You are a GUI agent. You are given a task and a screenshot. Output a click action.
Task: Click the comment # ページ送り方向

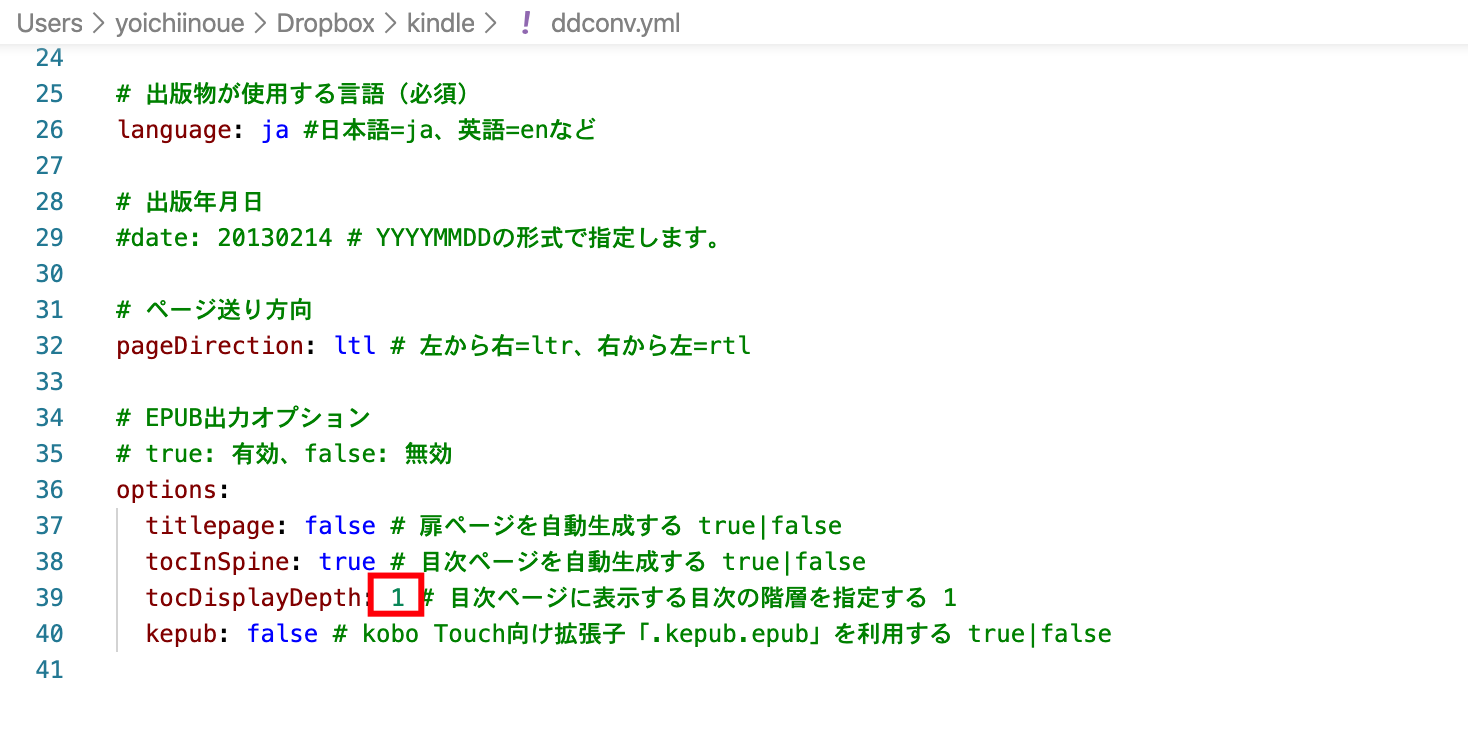[215, 309]
